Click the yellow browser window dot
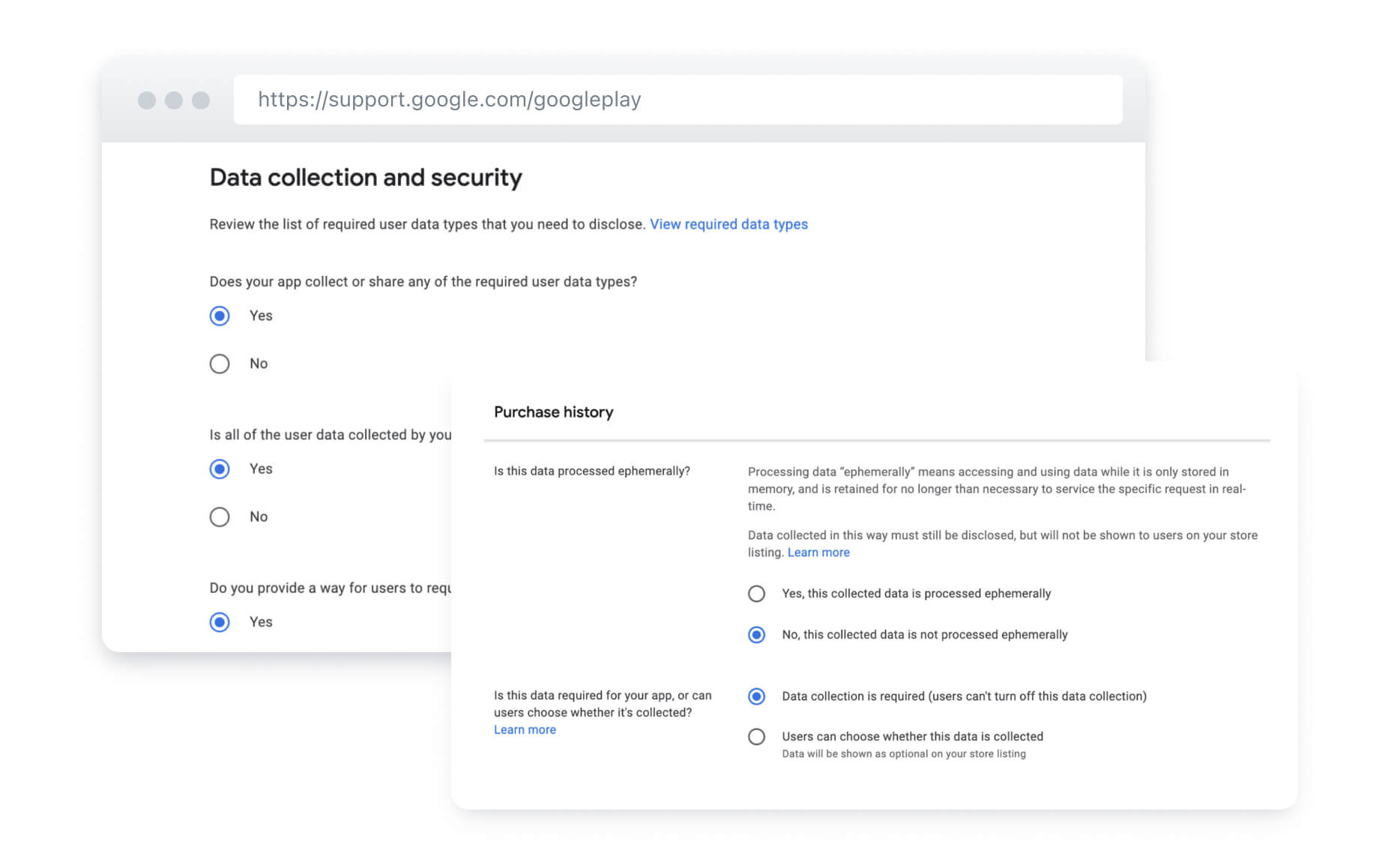1400x865 pixels. point(174,99)
